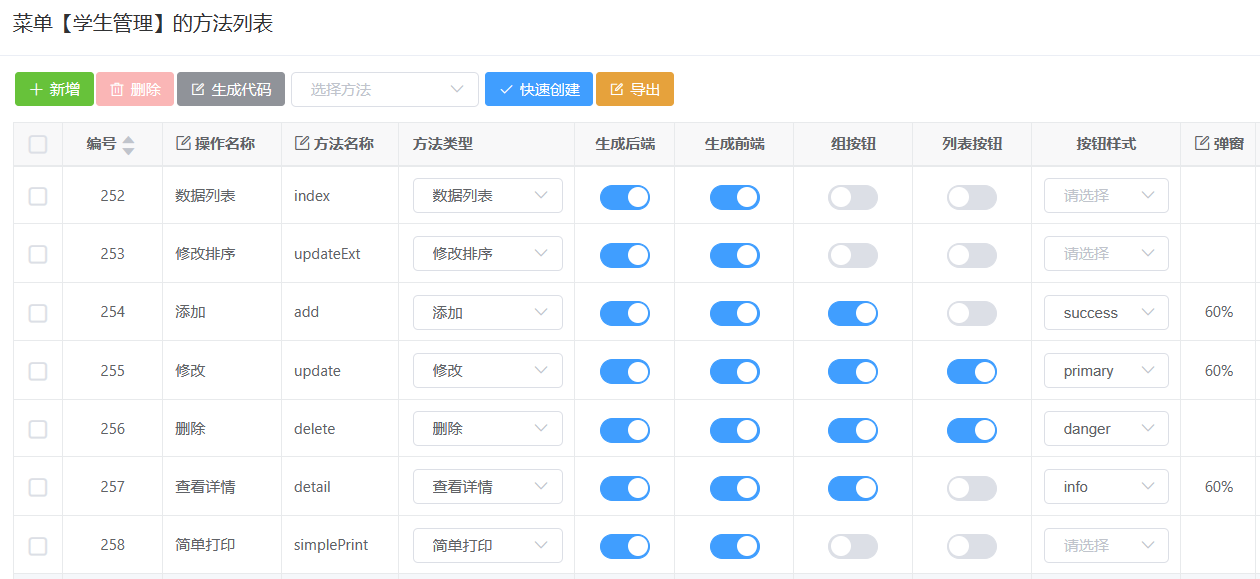Click the edit icon beside 弹窗 header

1202,143
